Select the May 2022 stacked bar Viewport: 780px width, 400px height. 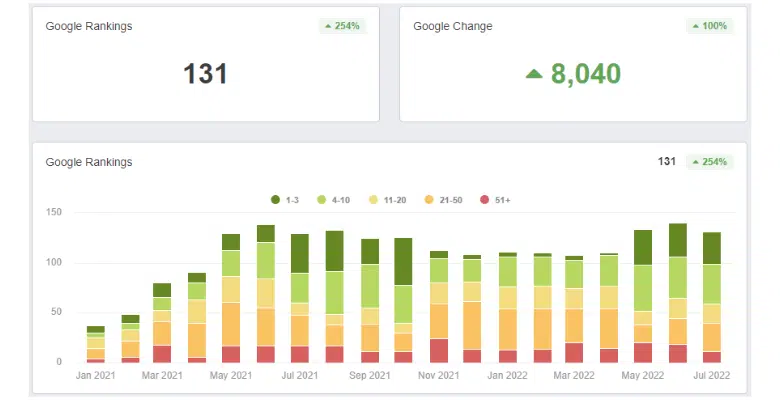pos(643,296)
